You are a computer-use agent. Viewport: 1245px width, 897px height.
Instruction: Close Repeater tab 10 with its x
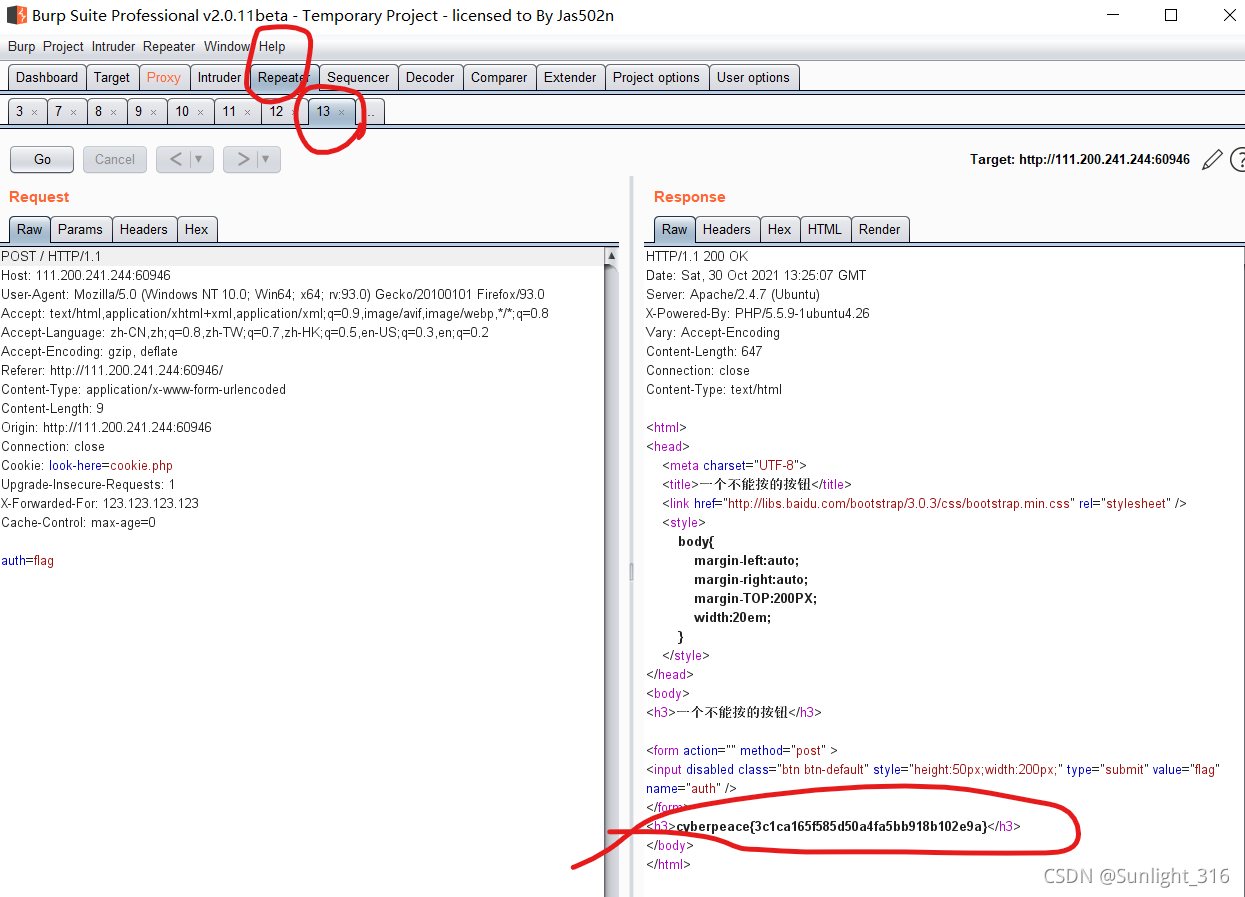tap(200, 112)
